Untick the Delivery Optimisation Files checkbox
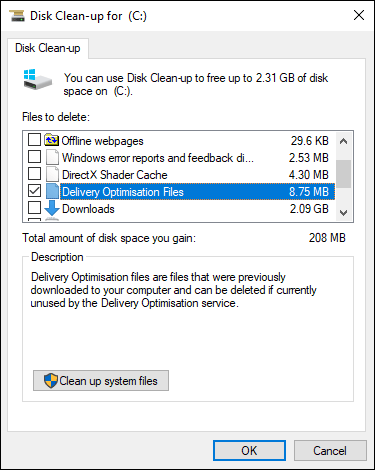Image resolution: width=375 pixels, height=470 pixels. (34, 191)
